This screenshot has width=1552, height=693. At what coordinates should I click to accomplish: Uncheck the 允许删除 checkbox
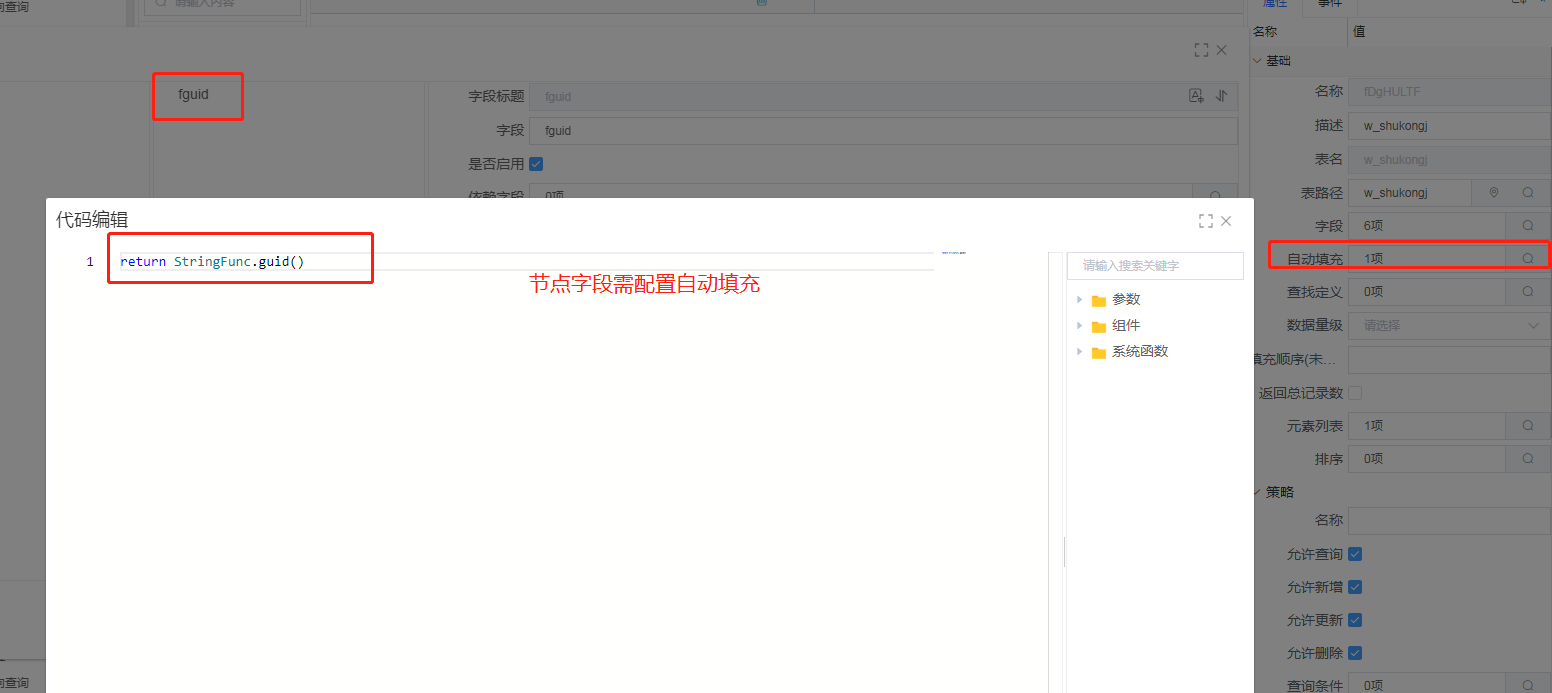[x=1355, y=653]
